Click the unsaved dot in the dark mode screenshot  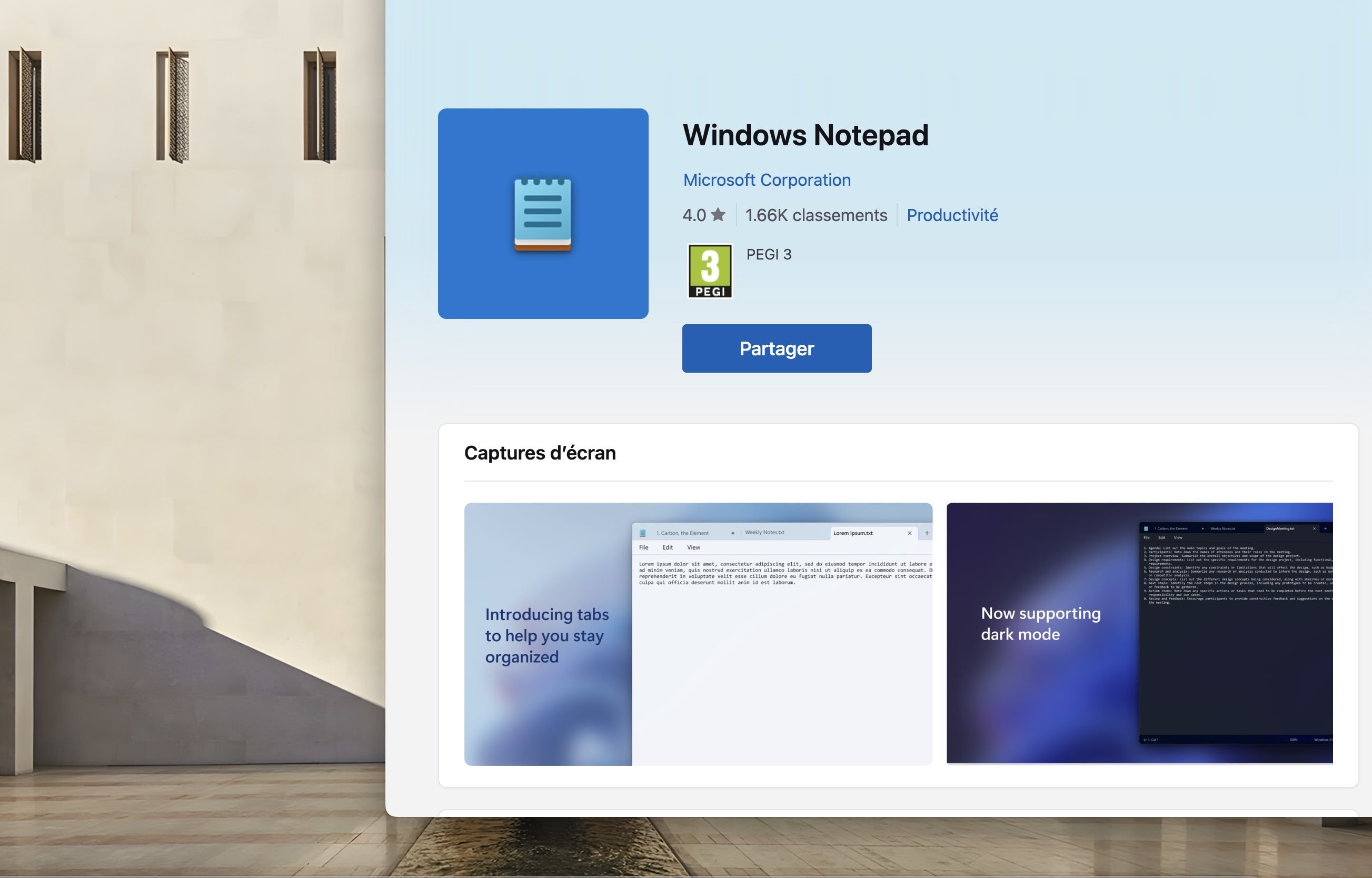click(x=1202, y=528)
